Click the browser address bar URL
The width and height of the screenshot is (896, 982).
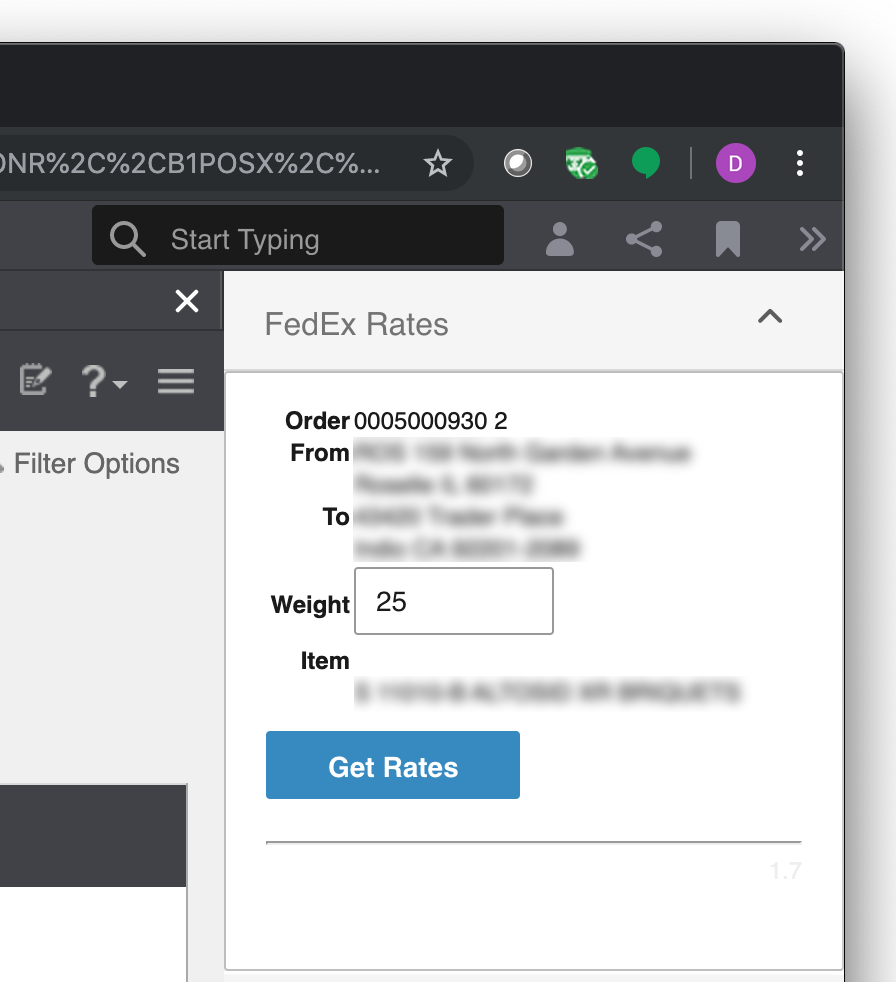click(189, 163)
